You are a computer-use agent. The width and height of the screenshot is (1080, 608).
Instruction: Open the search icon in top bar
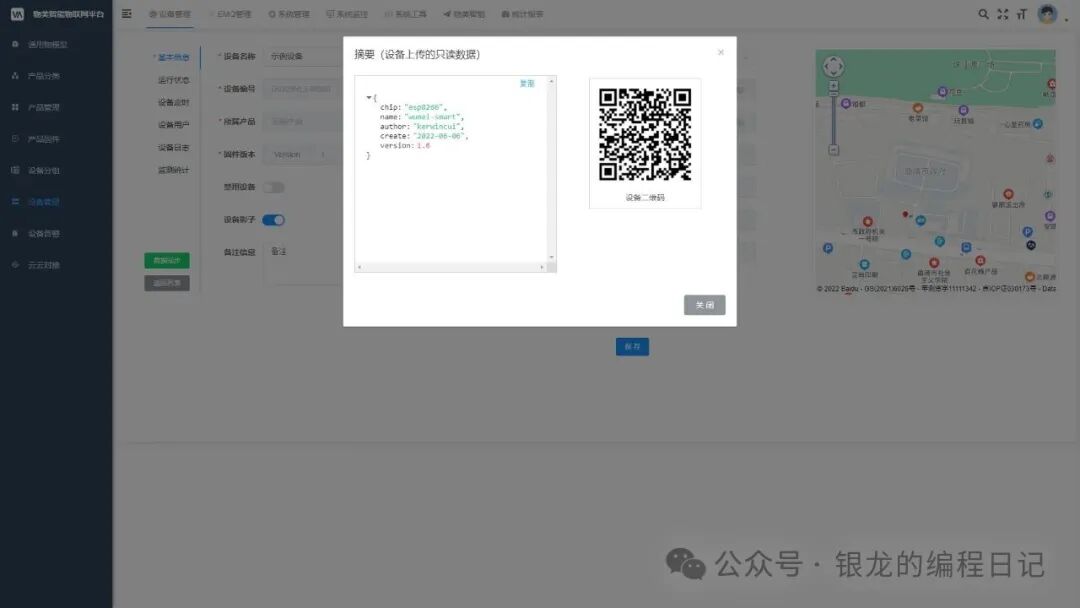click(x=984, y=14)
